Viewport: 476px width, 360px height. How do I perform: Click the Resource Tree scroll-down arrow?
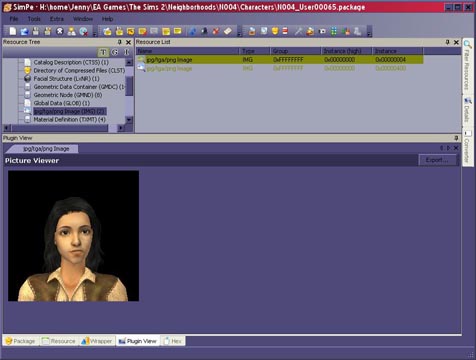pos(129,119)
